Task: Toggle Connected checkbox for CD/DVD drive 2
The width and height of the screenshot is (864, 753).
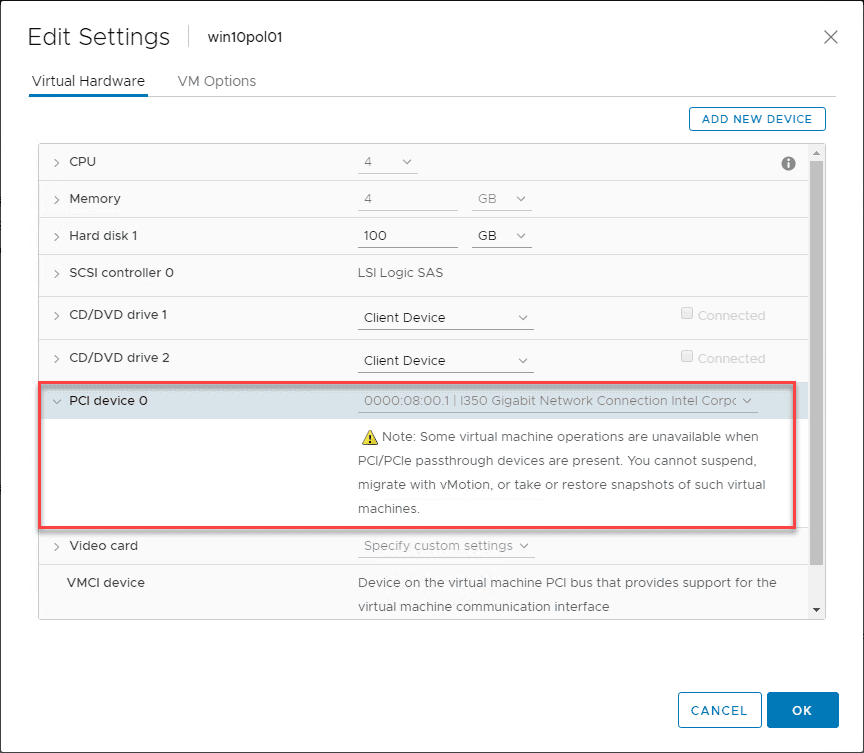Action: 687,357
